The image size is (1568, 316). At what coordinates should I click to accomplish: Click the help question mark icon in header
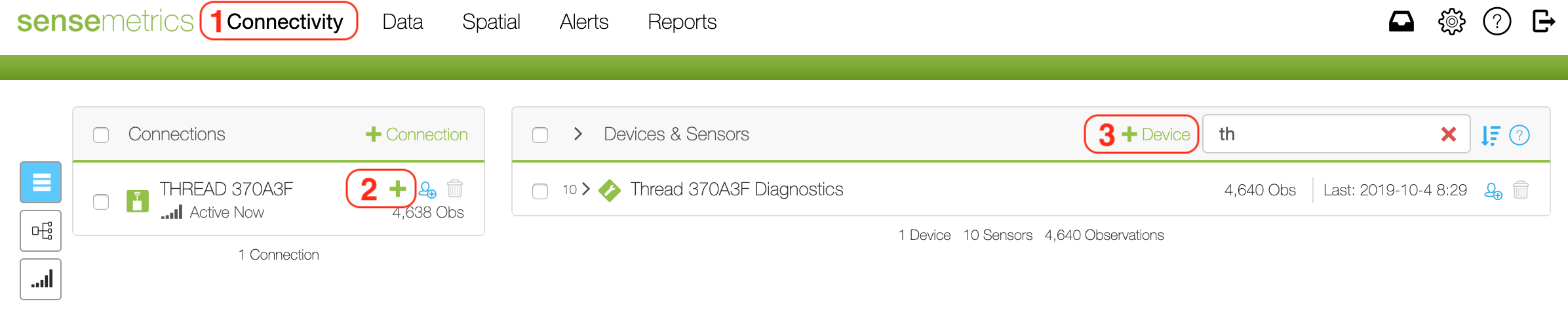coord(1497,22)
